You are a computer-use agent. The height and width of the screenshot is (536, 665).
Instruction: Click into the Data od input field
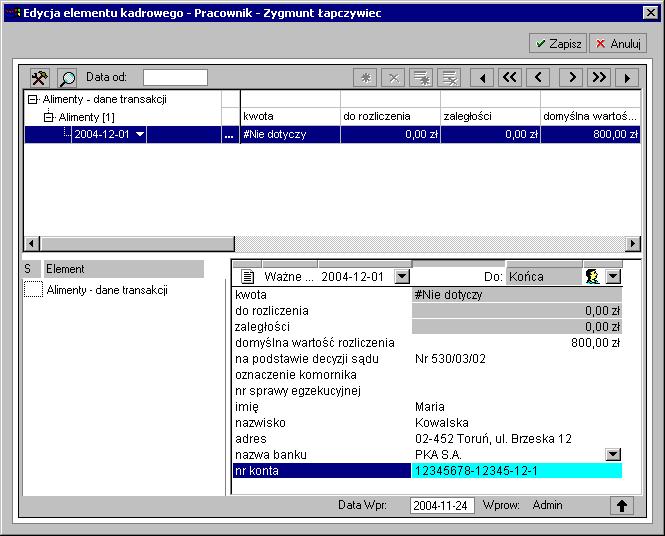[x=175, y=78]
